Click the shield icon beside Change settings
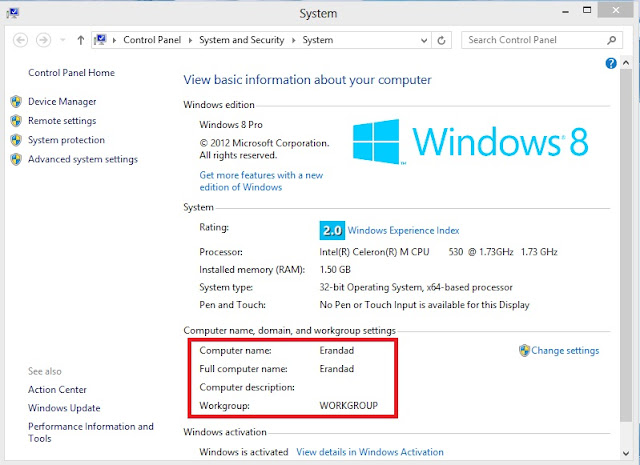 pos(524,350)
